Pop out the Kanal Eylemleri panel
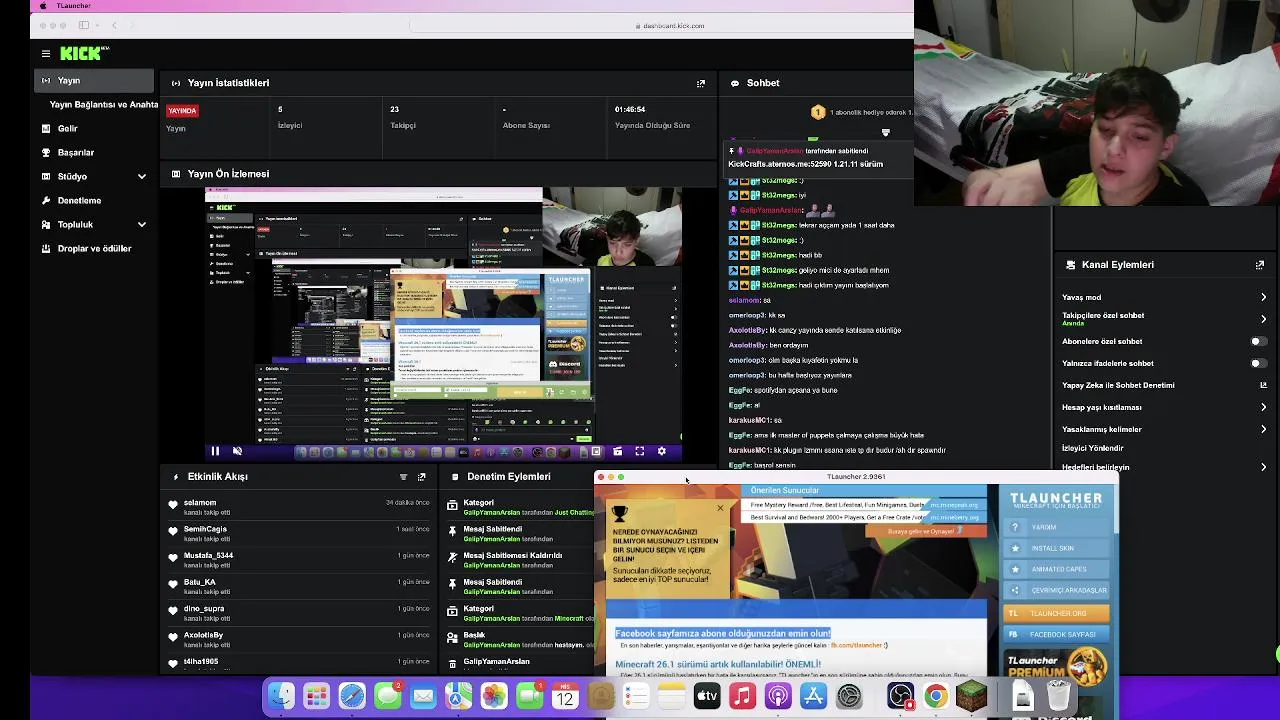This screenshot has width=1280, height=720. click(x=1259, y=265)
